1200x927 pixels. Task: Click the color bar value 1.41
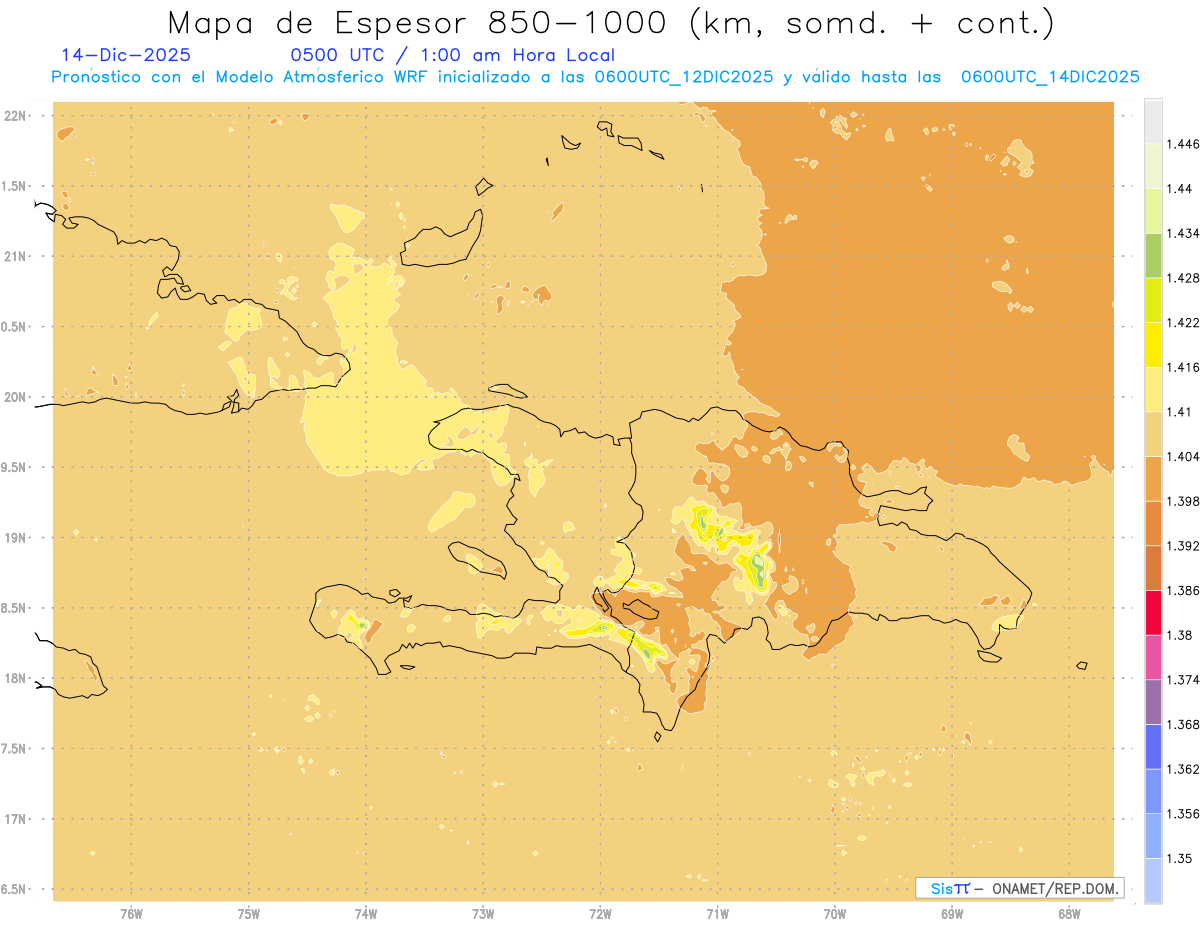1179,412
